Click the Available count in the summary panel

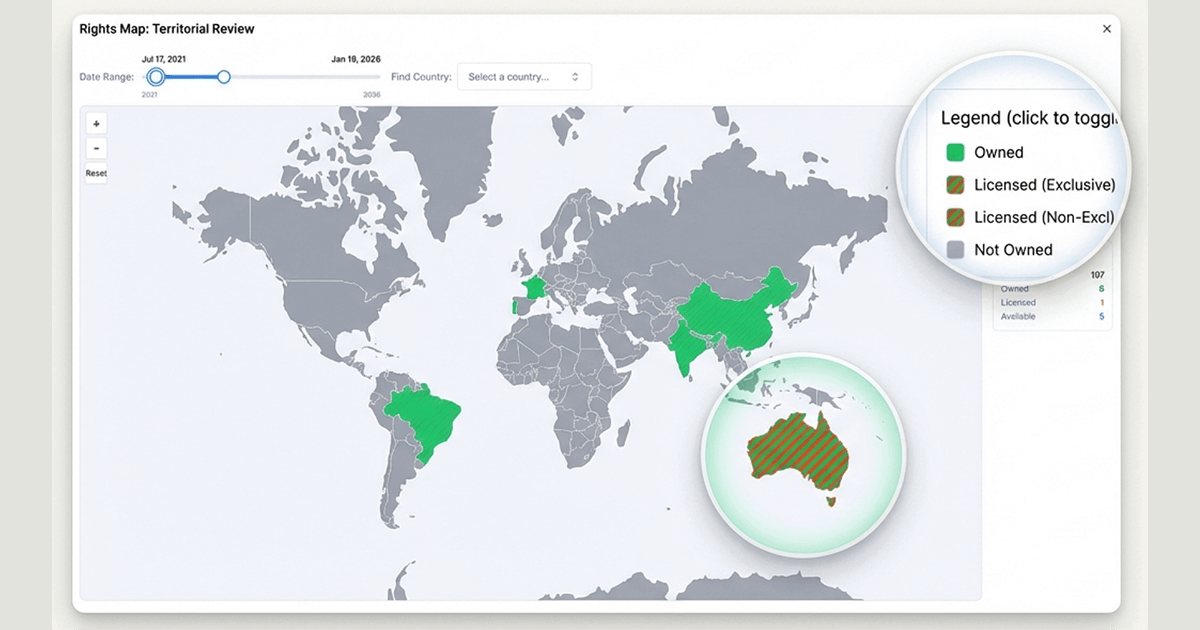[1101, 317]
